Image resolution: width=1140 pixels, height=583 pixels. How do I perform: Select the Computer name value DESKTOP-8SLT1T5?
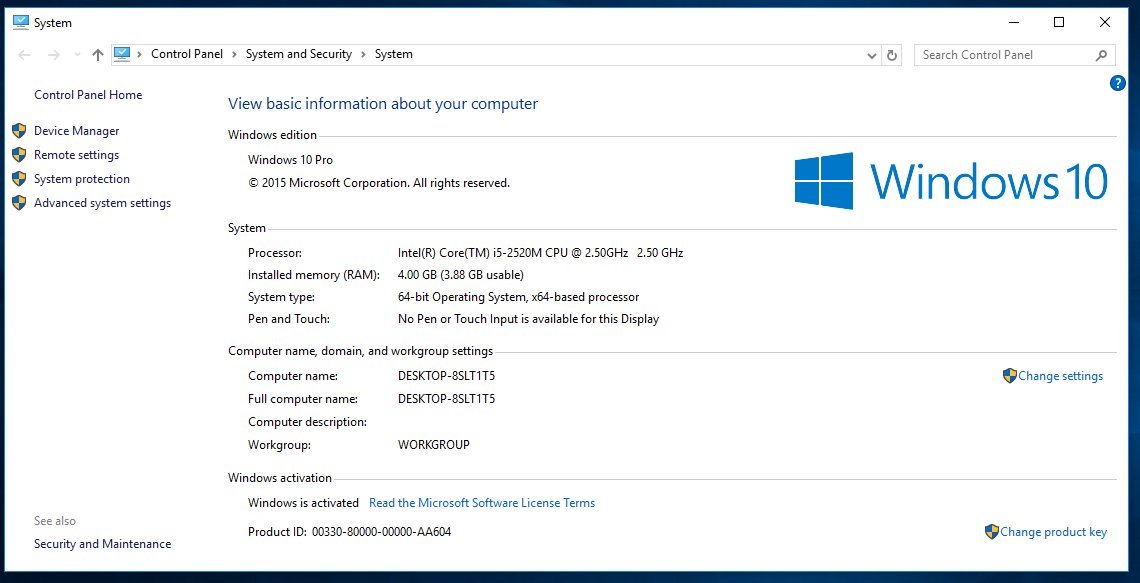446,376
